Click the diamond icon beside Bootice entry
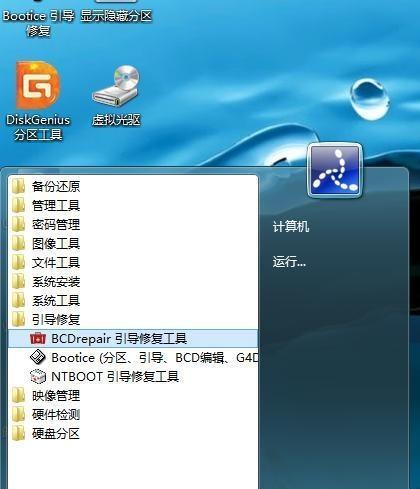Image resolution: width=420 pixels, height=489 pixels. pos(38,358)
